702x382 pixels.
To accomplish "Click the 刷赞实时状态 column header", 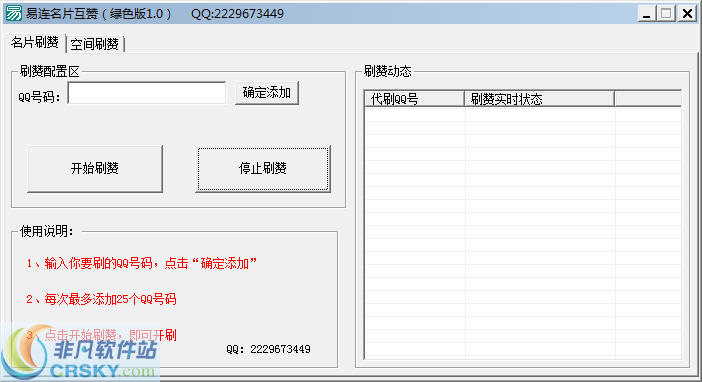I will (x=539, y=99).
